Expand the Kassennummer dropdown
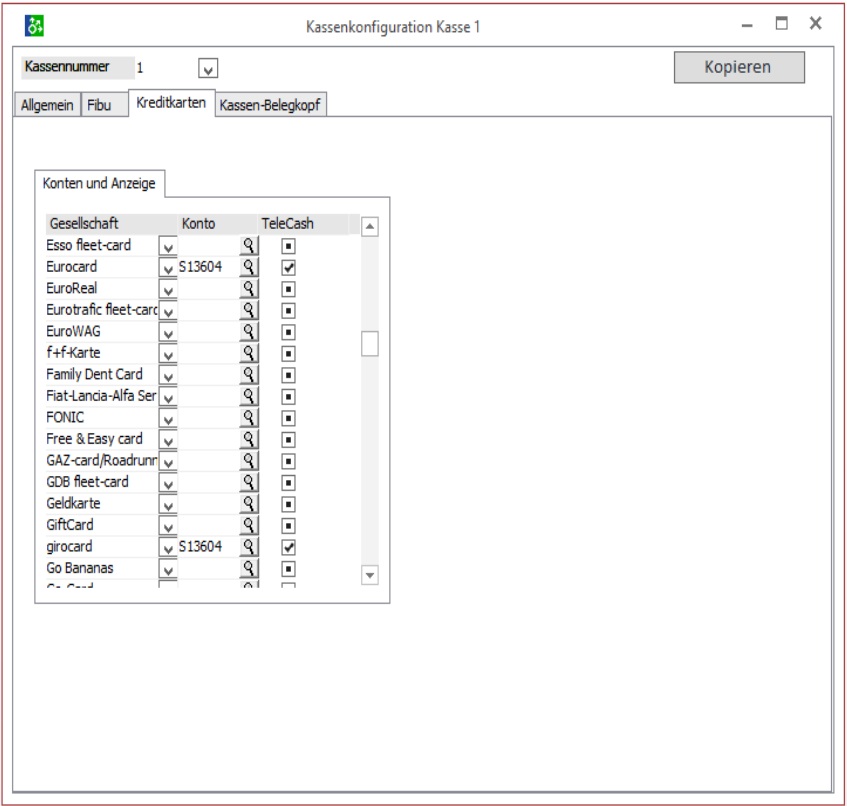 tap(208, 69)
